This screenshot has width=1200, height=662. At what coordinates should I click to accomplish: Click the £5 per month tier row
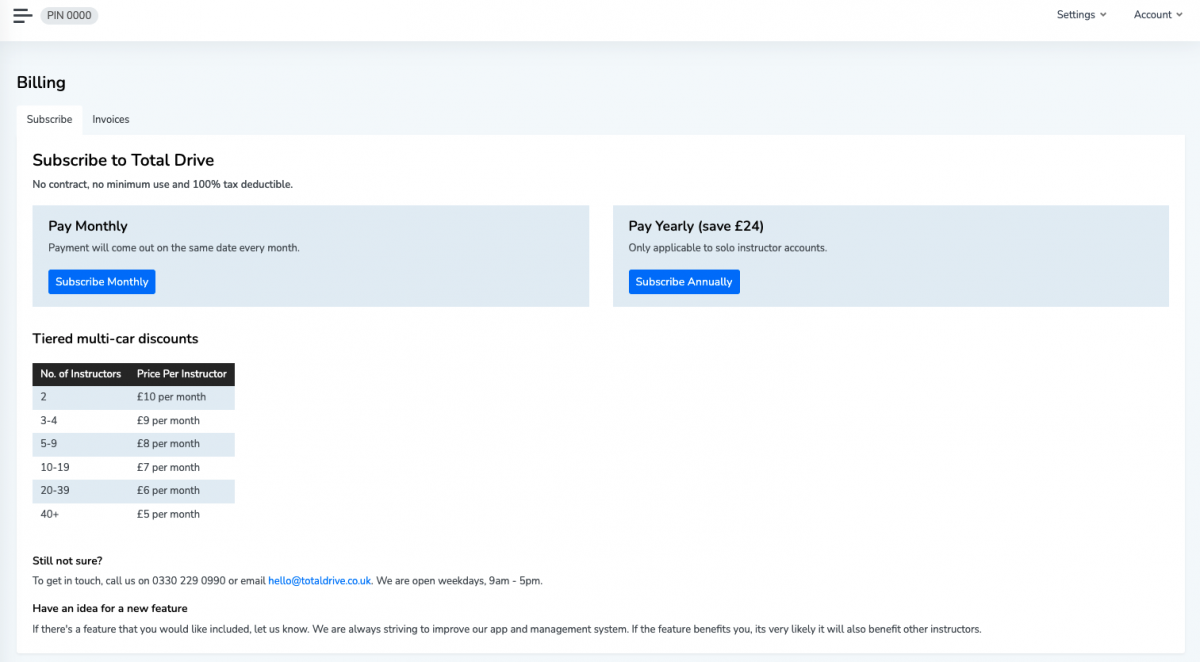tap(134, 514)
